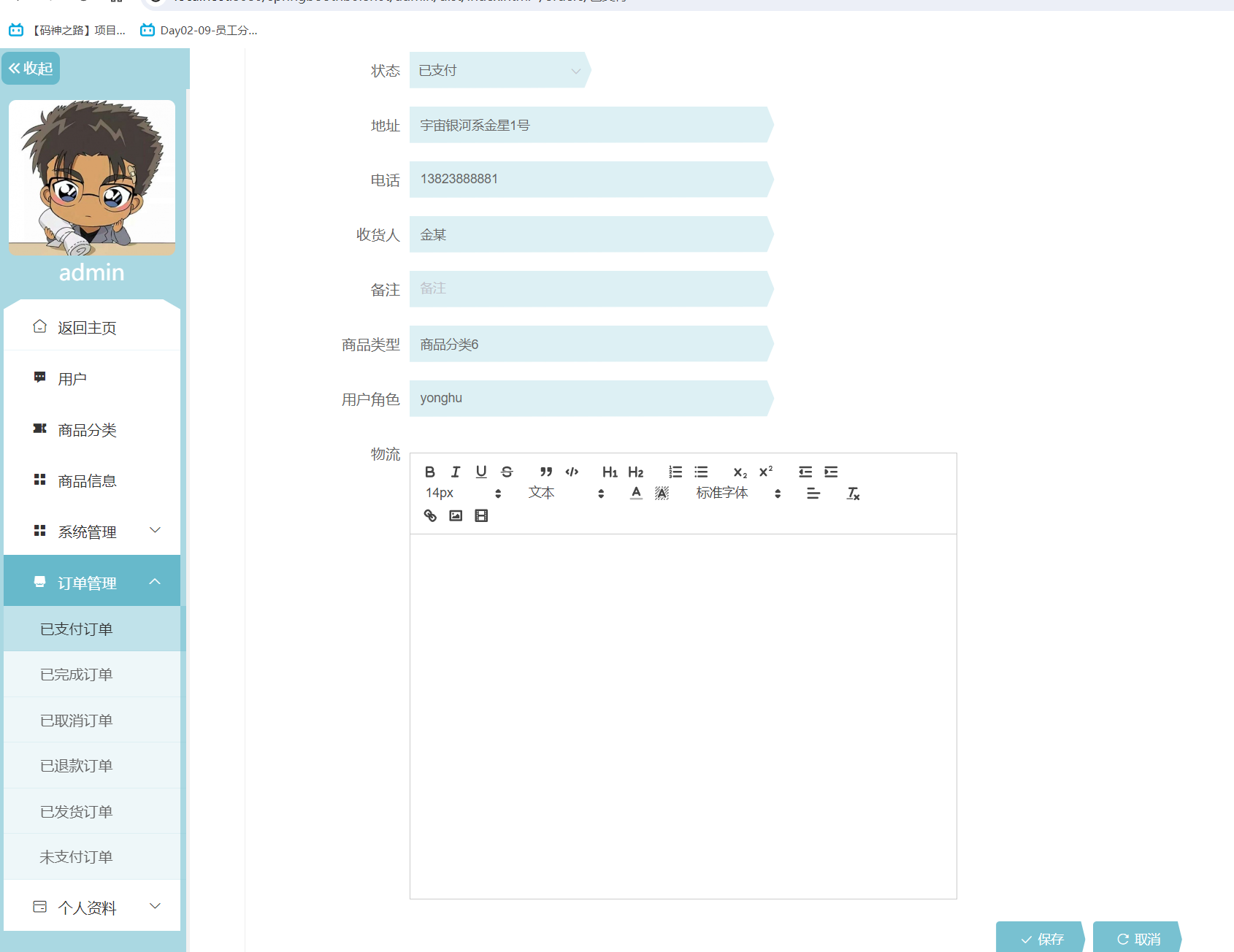1234x952 pixels.
Task: Go to 返回主页 in the sidebar
Action: tap(92, 327)
